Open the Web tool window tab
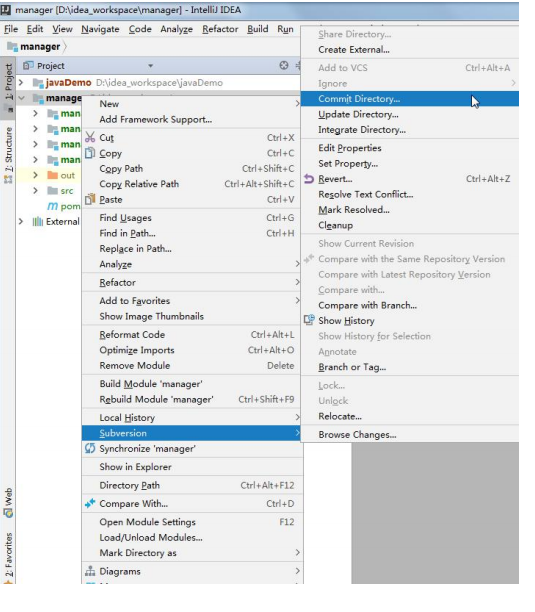Image resolution: width=535 pixels, height=612 pixels. 8,502
